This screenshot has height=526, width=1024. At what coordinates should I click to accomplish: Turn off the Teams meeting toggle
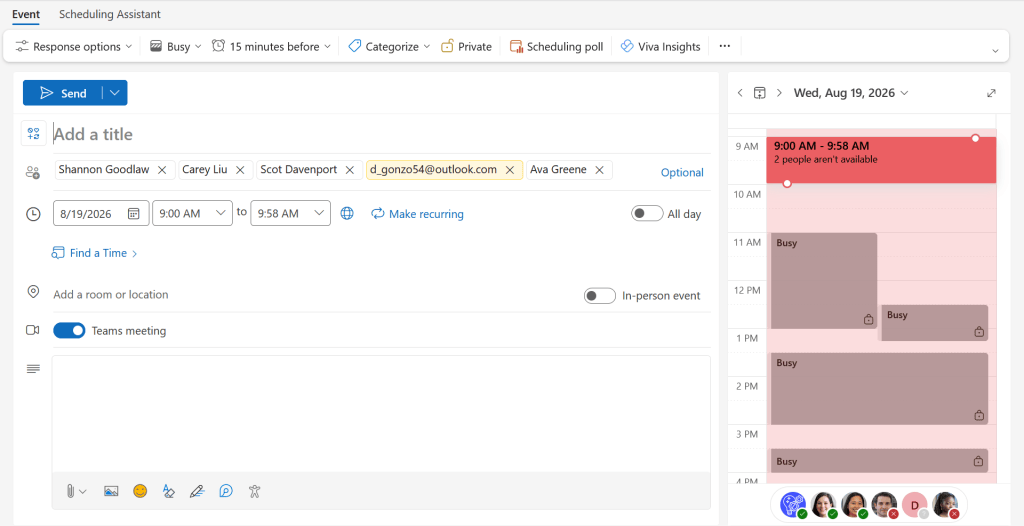(x=69, y=331)
